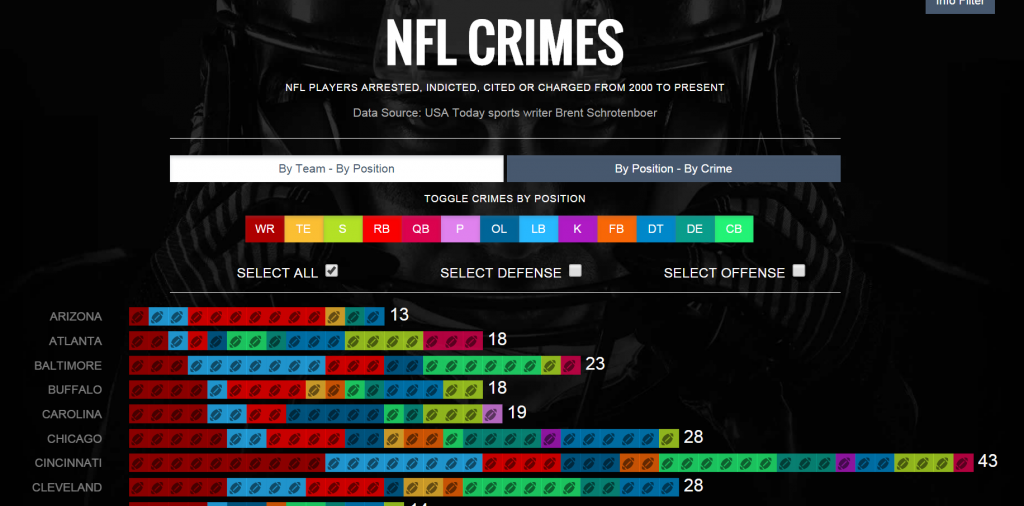Image resolution: width=1024 pixels, height=506 pixels.
Task: Click the orange FB football in Buffalo row
Action: pos(335,390)
